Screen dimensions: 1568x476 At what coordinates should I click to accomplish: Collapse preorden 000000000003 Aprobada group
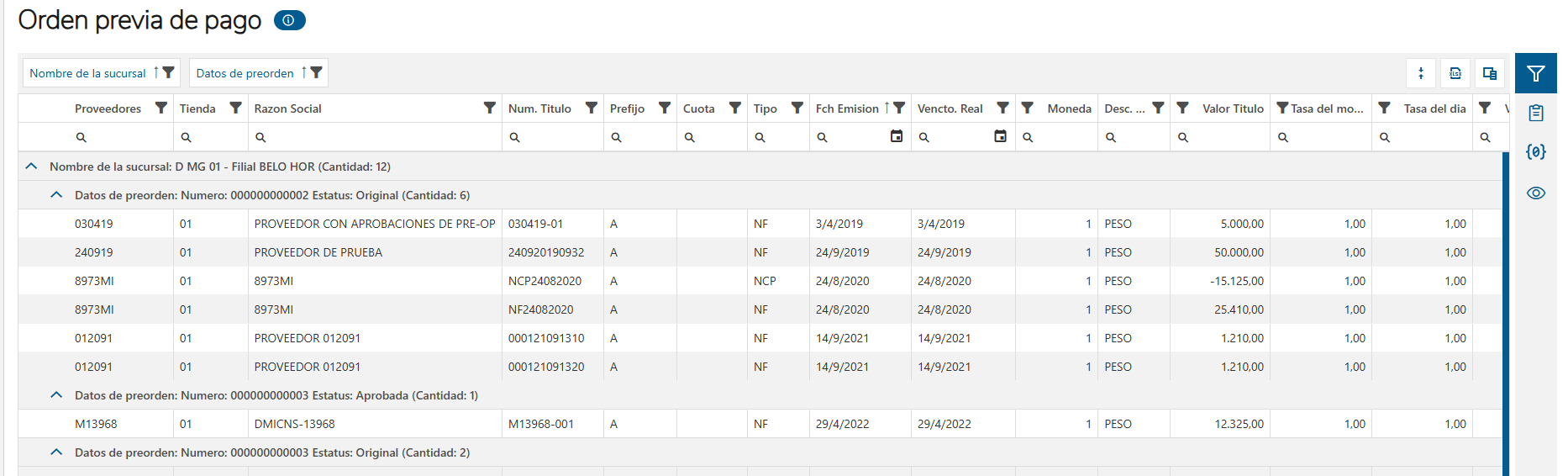(x=56, y=395)
